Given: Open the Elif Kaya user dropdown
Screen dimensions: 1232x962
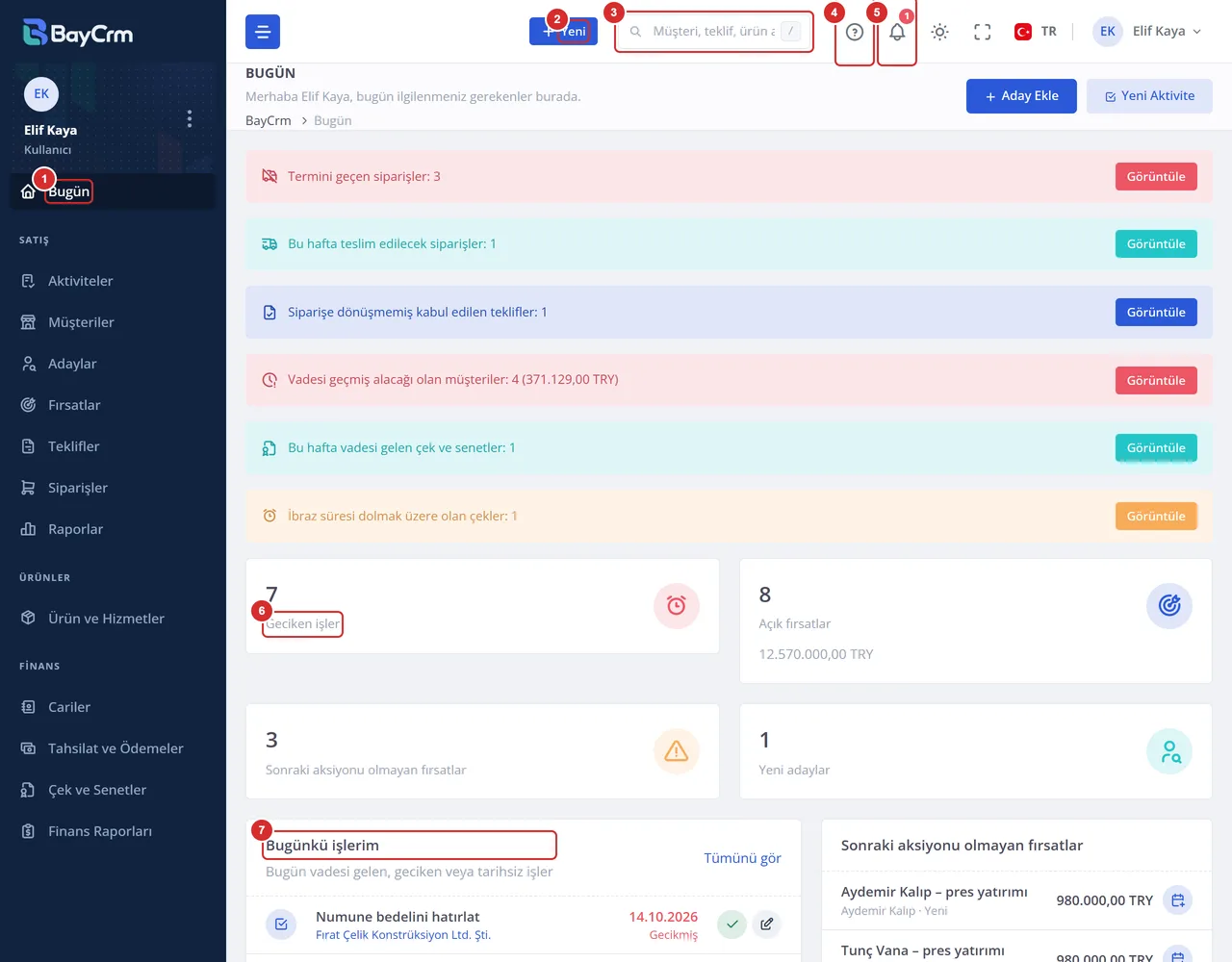Looking at the screenshot, I should [x=1147, y=32].
